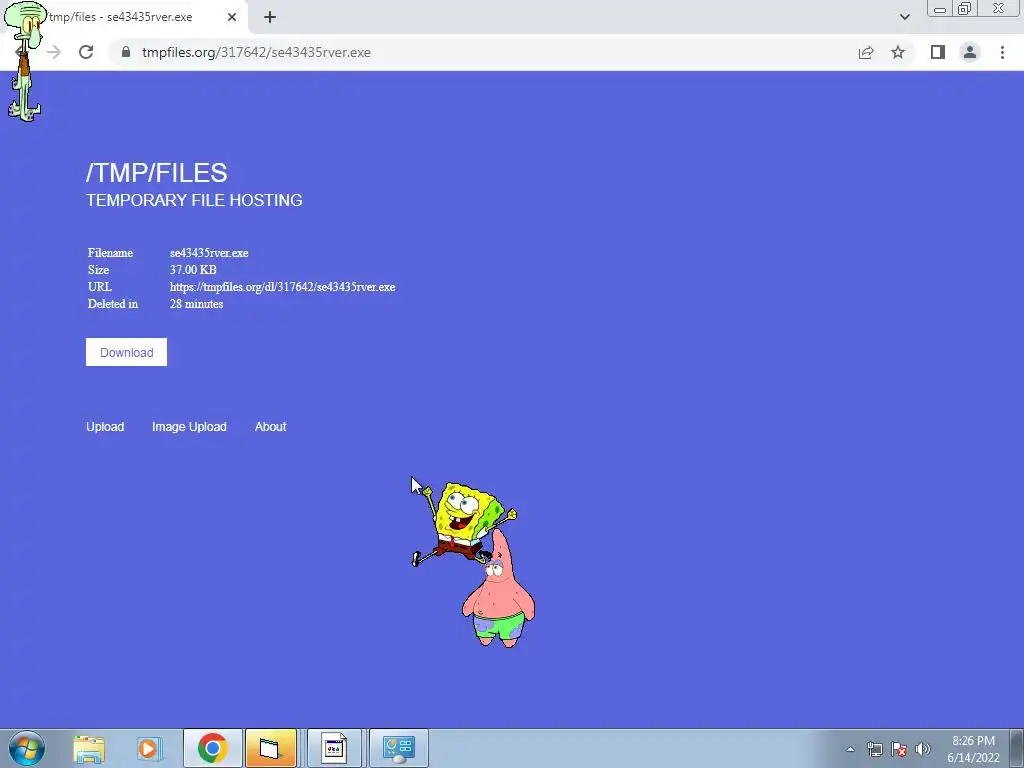Launch Windows Media Player from the taskbar
Image resolution: width=1024 pixels, height=768 pixels.
point(149,748)
